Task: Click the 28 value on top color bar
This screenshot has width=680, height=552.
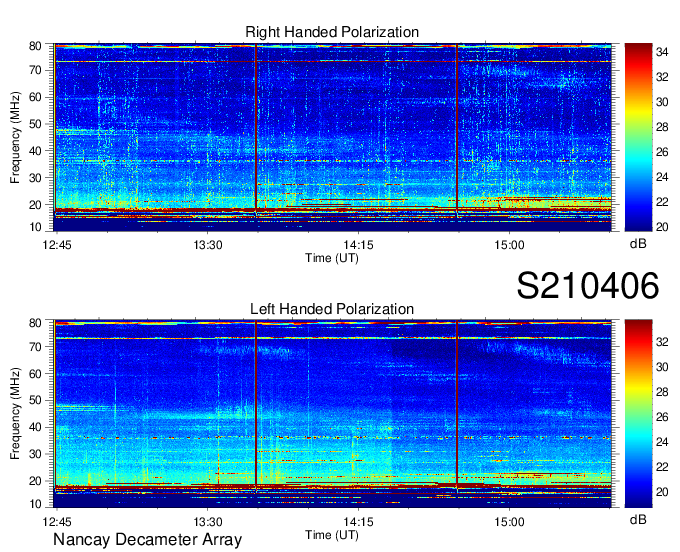Action: pos(662,127)
